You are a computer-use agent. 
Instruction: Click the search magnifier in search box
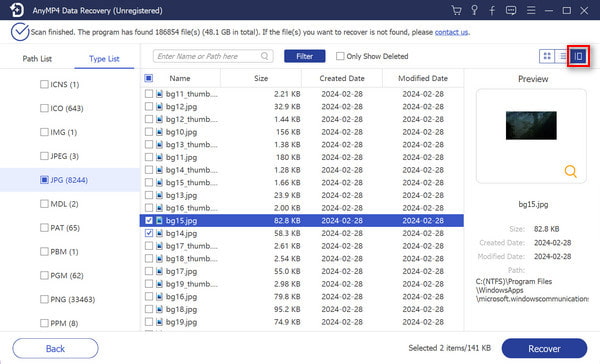(264, 56)
